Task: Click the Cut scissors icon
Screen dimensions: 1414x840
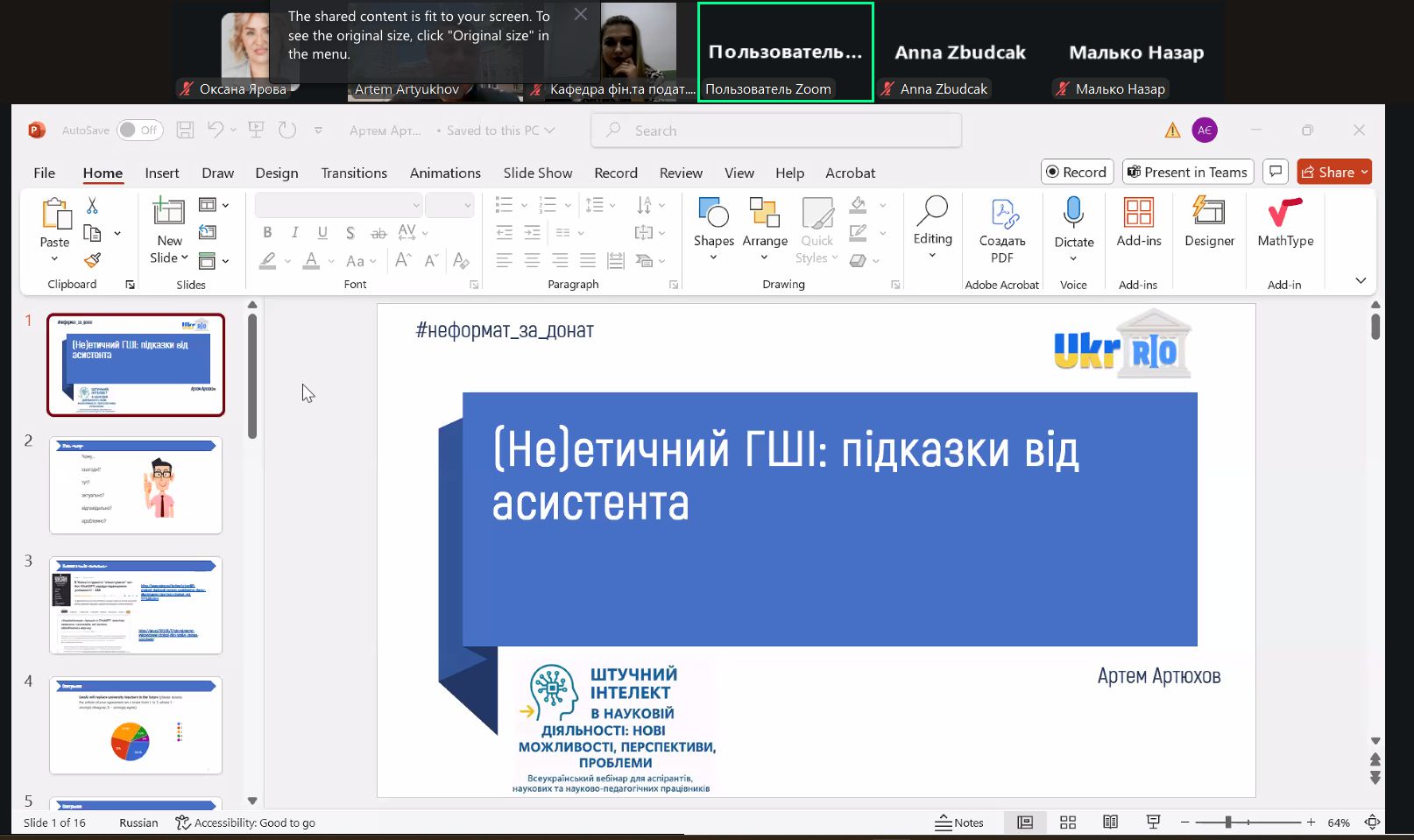Action: click(92, 206)
